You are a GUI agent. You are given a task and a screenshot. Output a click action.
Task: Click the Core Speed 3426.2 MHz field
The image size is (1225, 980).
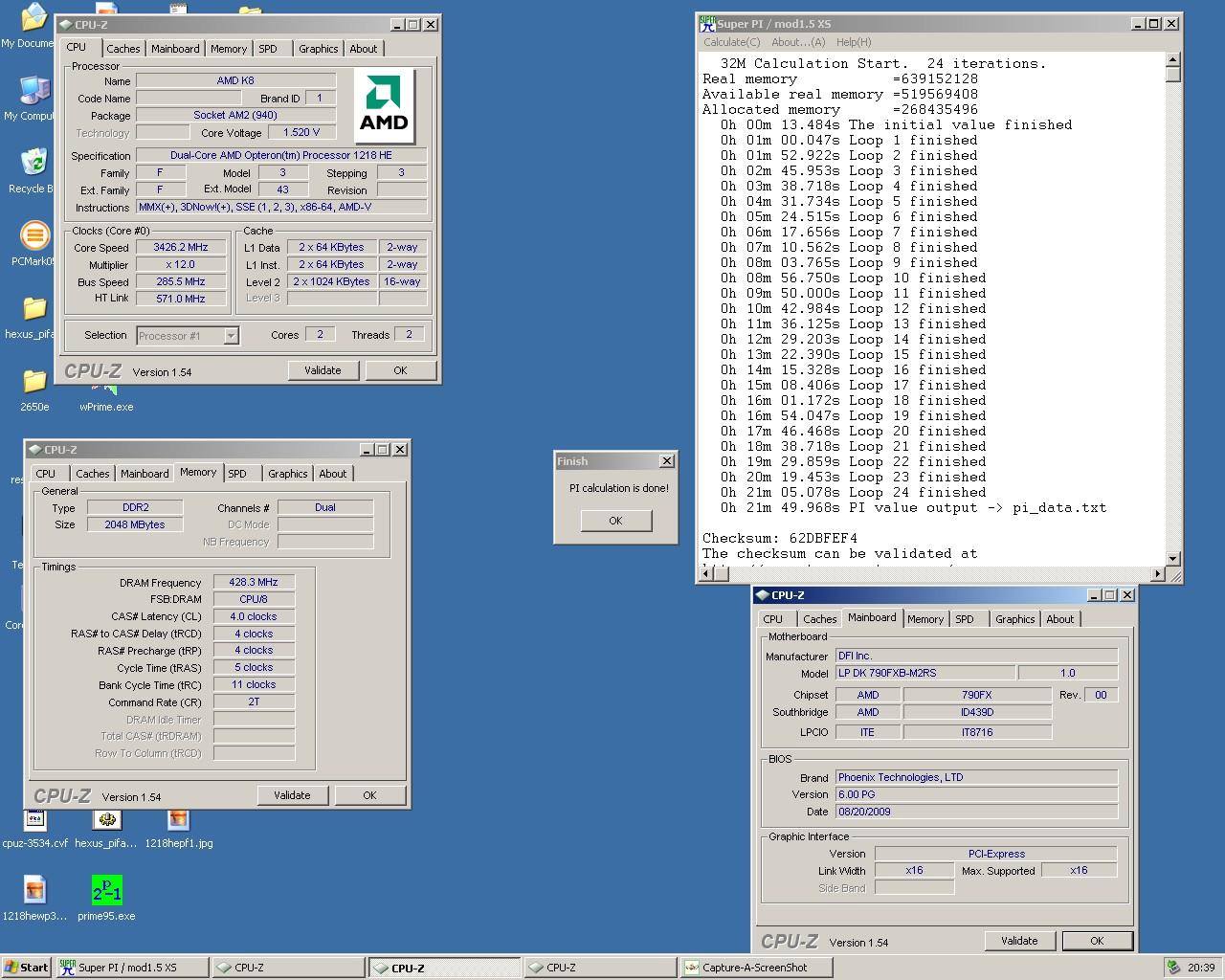coord(181,247)
